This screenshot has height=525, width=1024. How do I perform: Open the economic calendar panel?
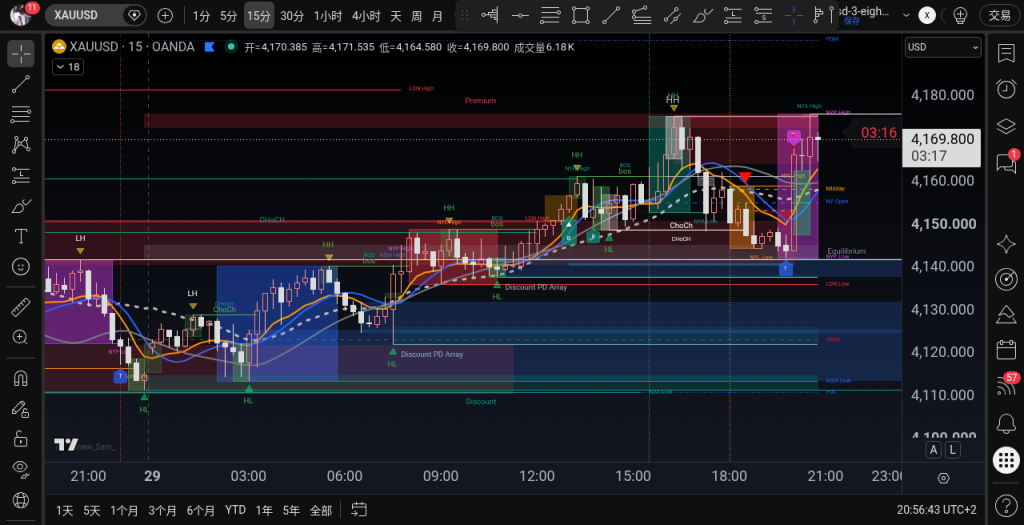click(1006, 350)
